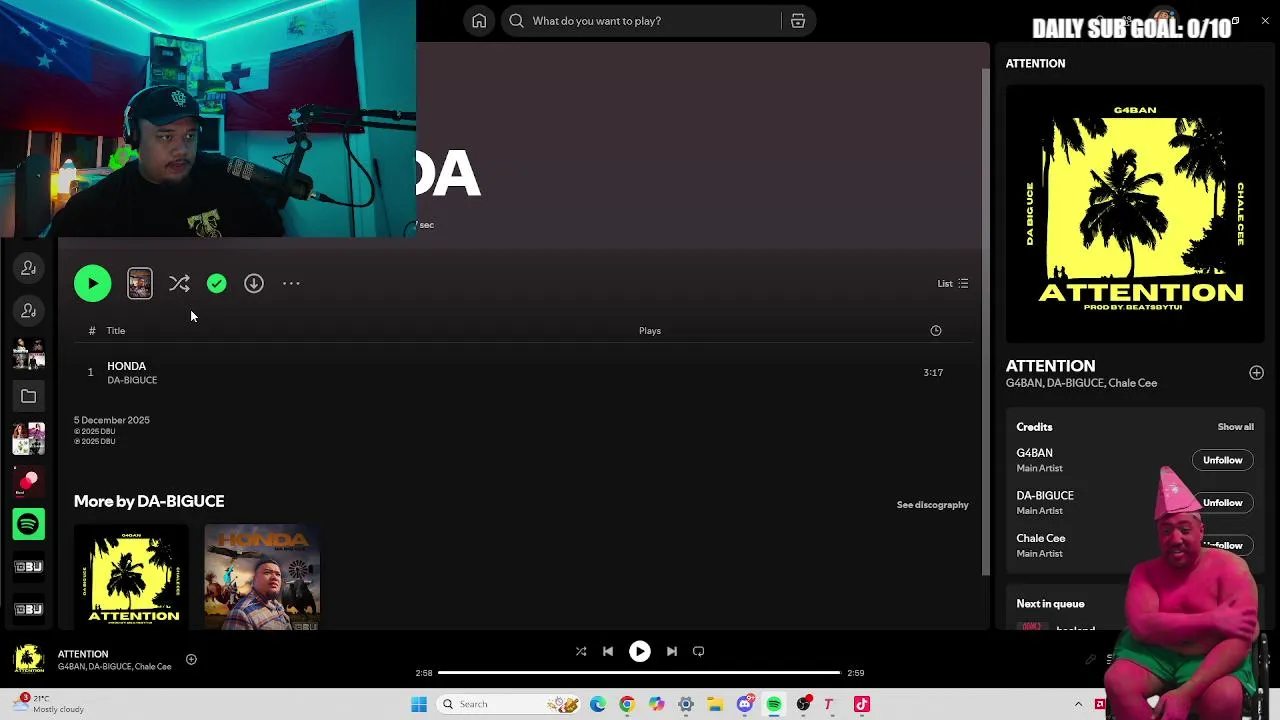Image resolution: width=1280 pixels, height=720 pixels.
Task: Click the Windows taskbar Search box
Action: (510, 704)
